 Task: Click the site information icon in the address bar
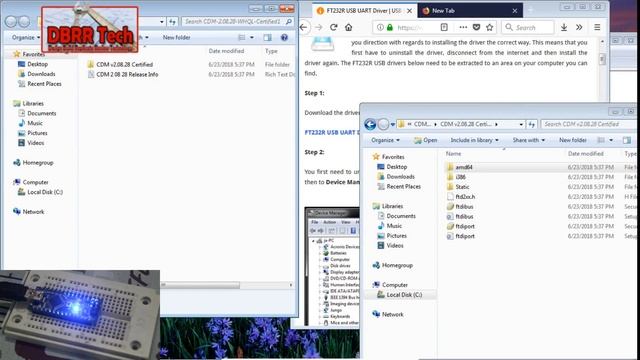380,27
